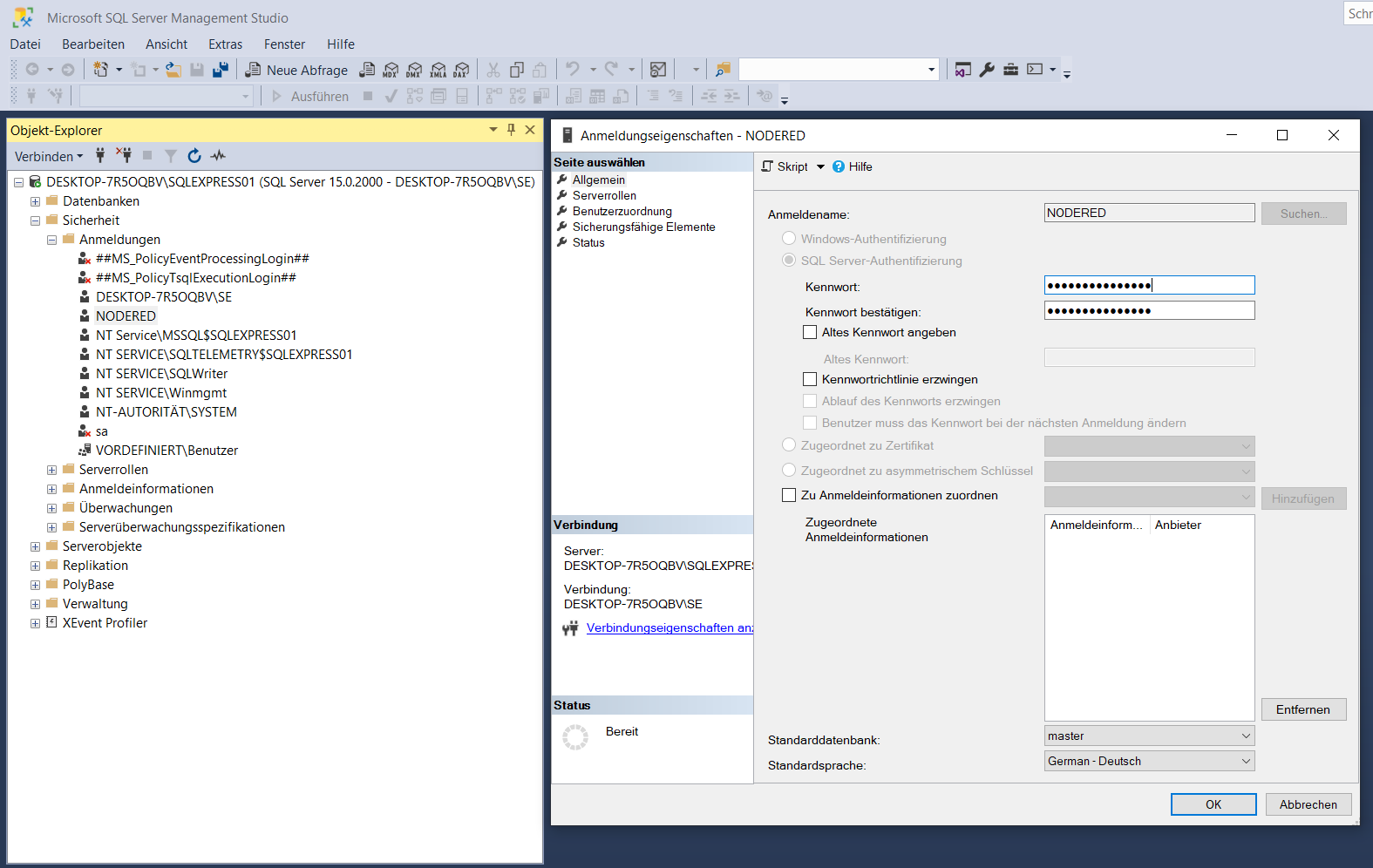Image resolution: width=1373 pixels, height=868 pixels.
Task: Expand the Datenbanken node
Action: (x=36, y=201)
